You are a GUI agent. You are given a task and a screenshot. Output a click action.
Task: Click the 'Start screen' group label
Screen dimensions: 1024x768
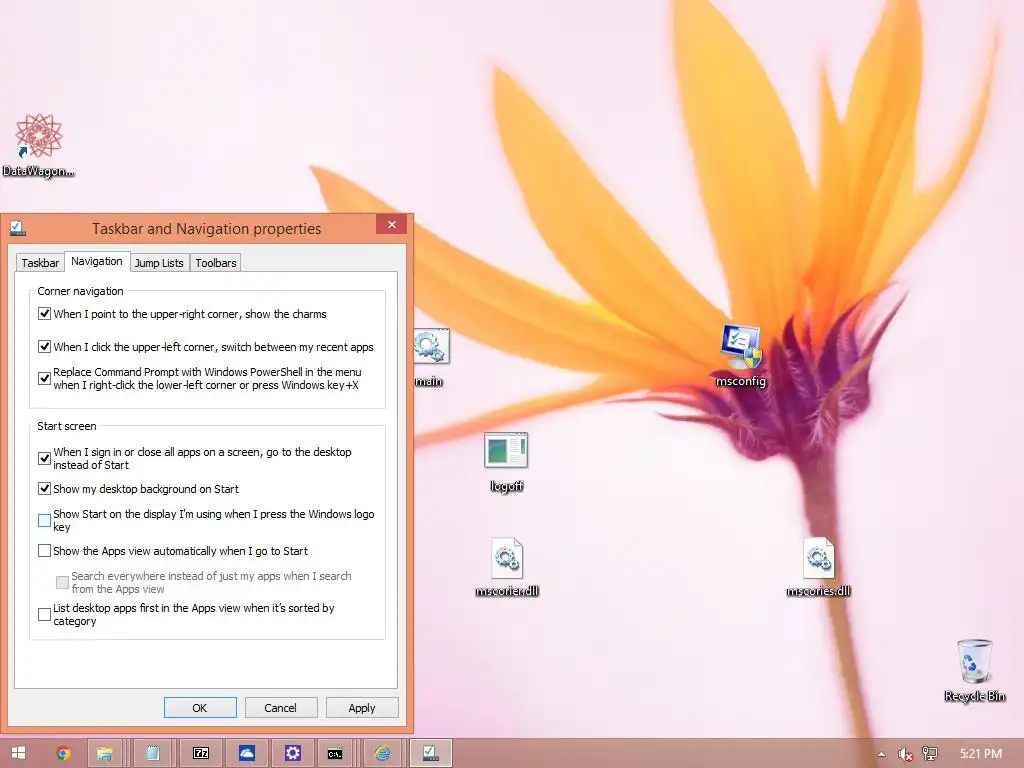(x=67, y=426)
